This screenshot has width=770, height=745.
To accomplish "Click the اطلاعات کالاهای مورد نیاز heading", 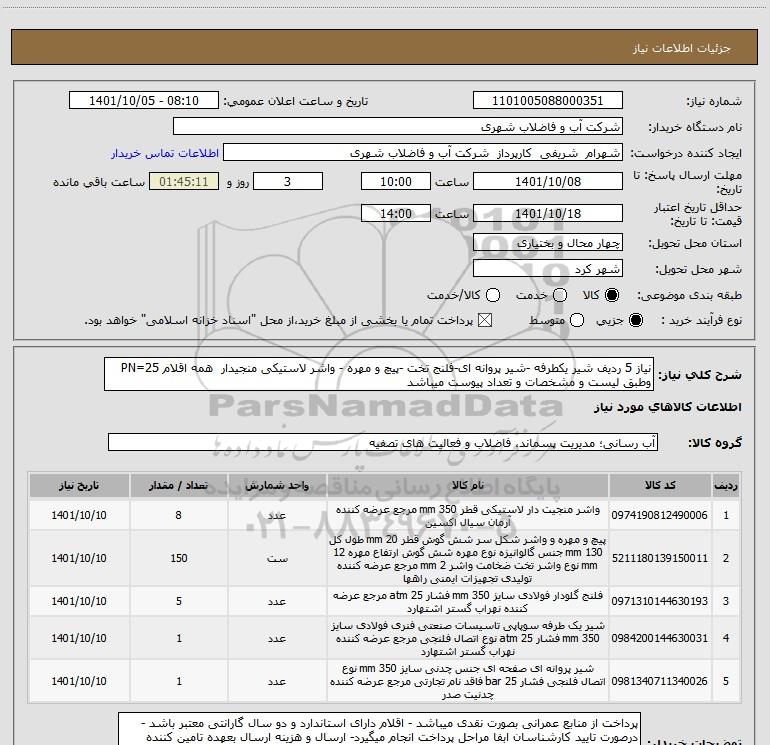I will tap(668, 407).
